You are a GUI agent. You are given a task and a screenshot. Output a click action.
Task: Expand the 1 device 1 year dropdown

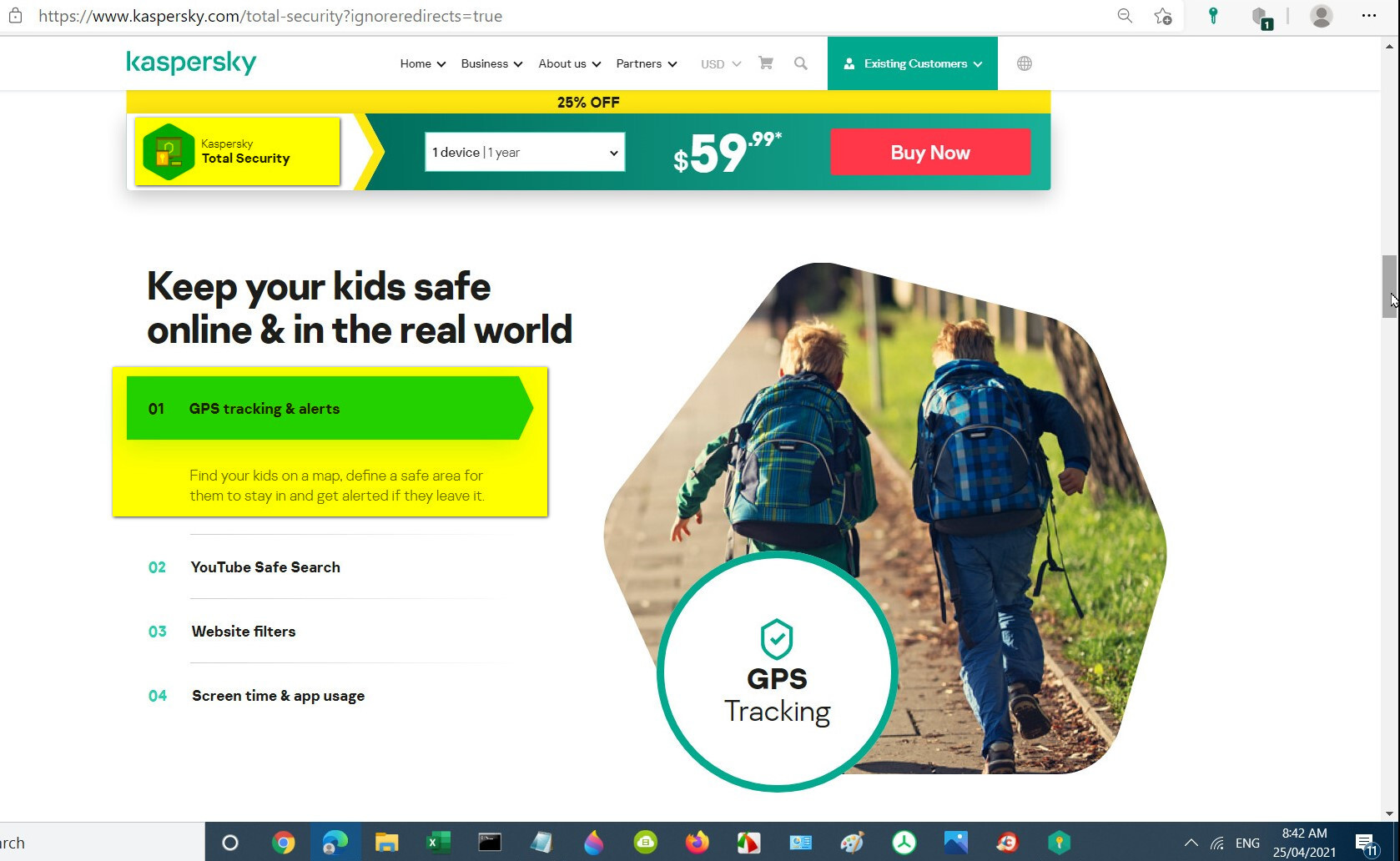[x=525, y=152]
